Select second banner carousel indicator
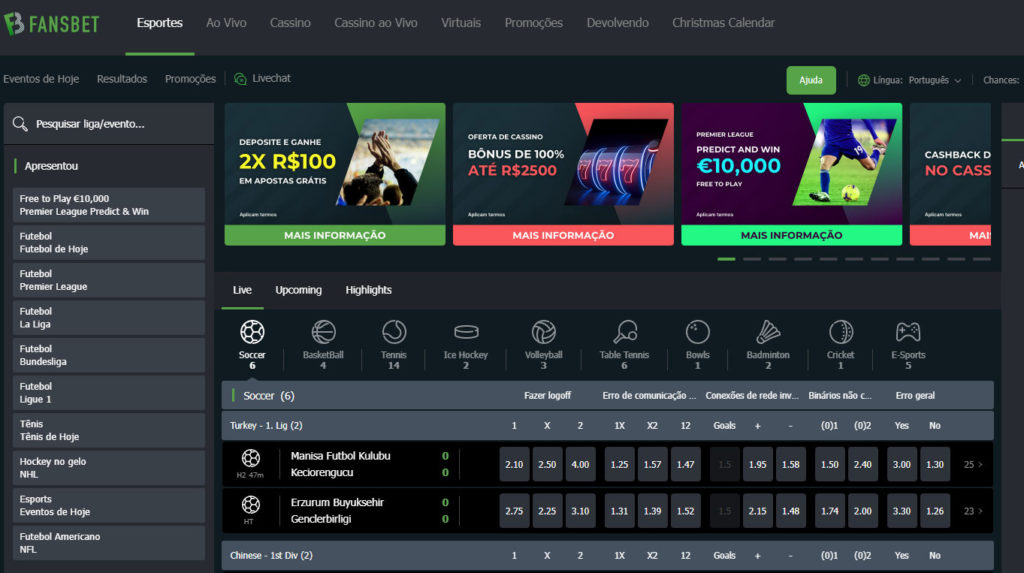 pyautogui.click(x=752, y=259)
